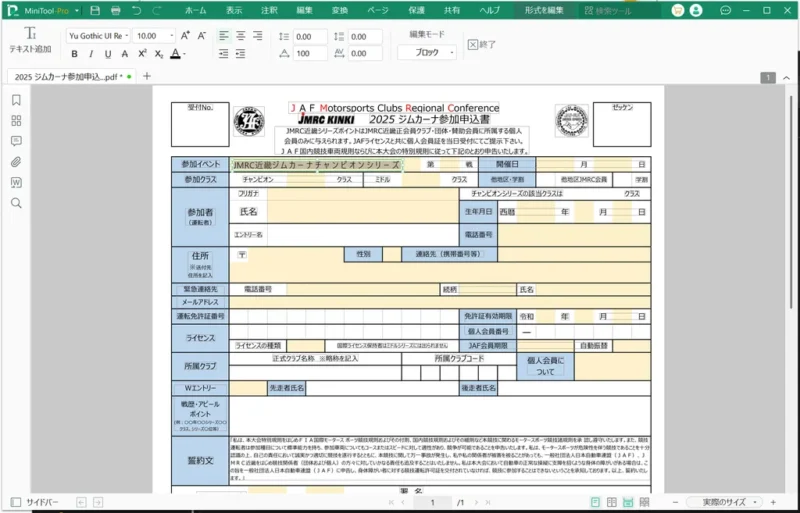
Task: Click the feedback chat bubble icon
Action: click(725, 10)
